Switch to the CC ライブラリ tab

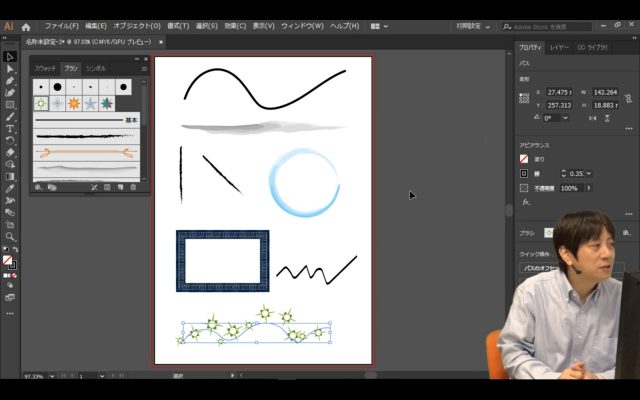[593, 48]
